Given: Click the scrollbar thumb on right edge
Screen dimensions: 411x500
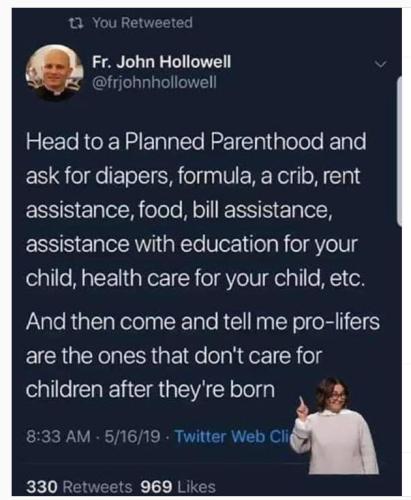Looking at the screenshot, I should (x=399, y=152).
